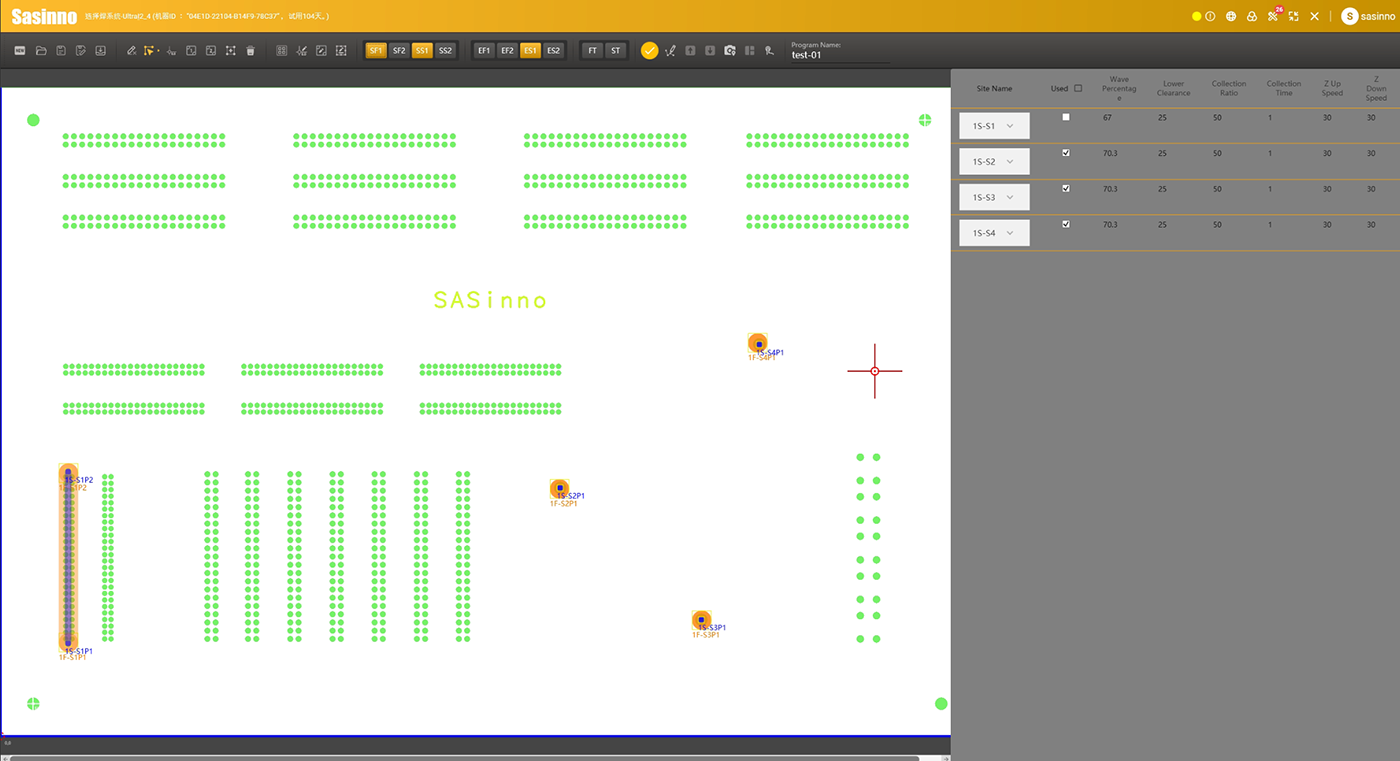1400x761 pixels.
Task: Click the exit fullscreen icon
Action: pyautogui.click(x=1294, y=16)
